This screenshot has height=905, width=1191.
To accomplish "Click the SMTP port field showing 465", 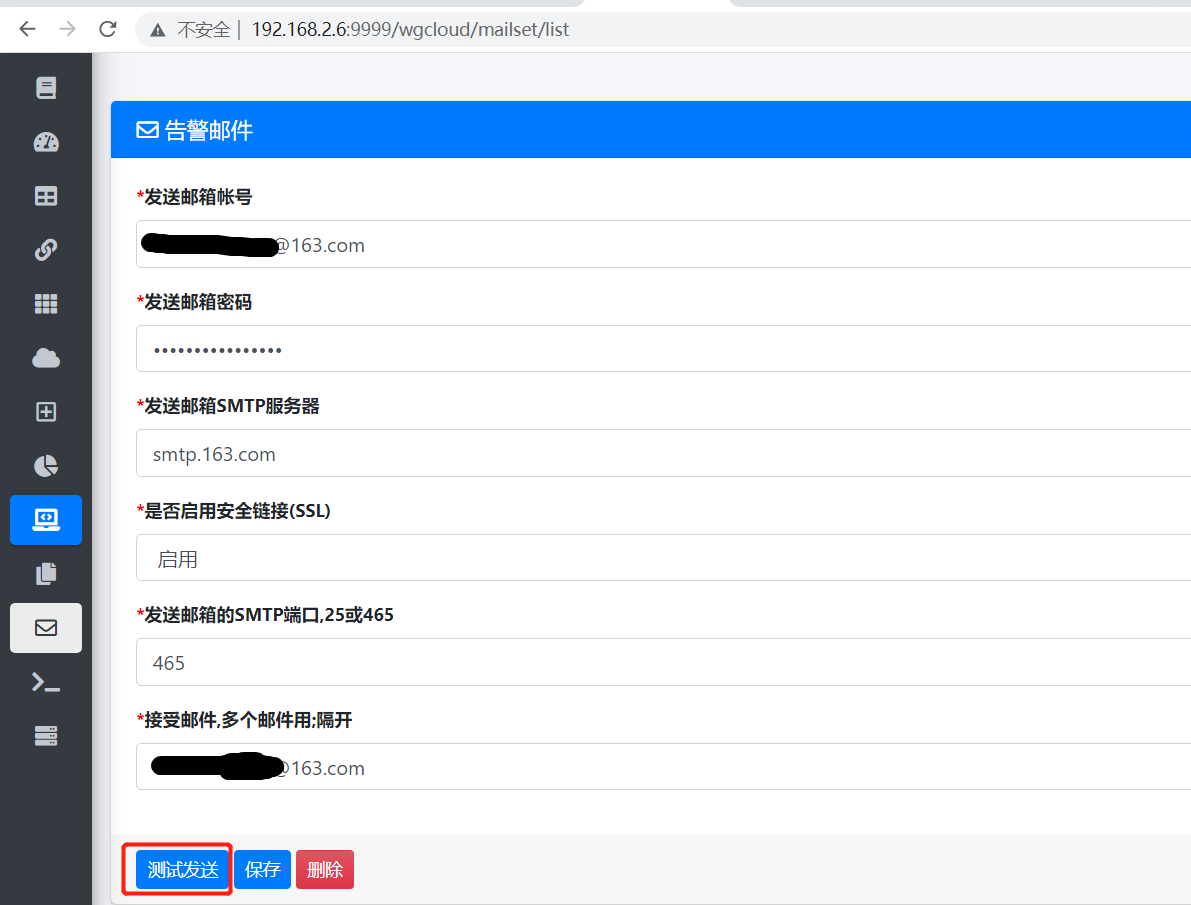I will tap(400, 662).
